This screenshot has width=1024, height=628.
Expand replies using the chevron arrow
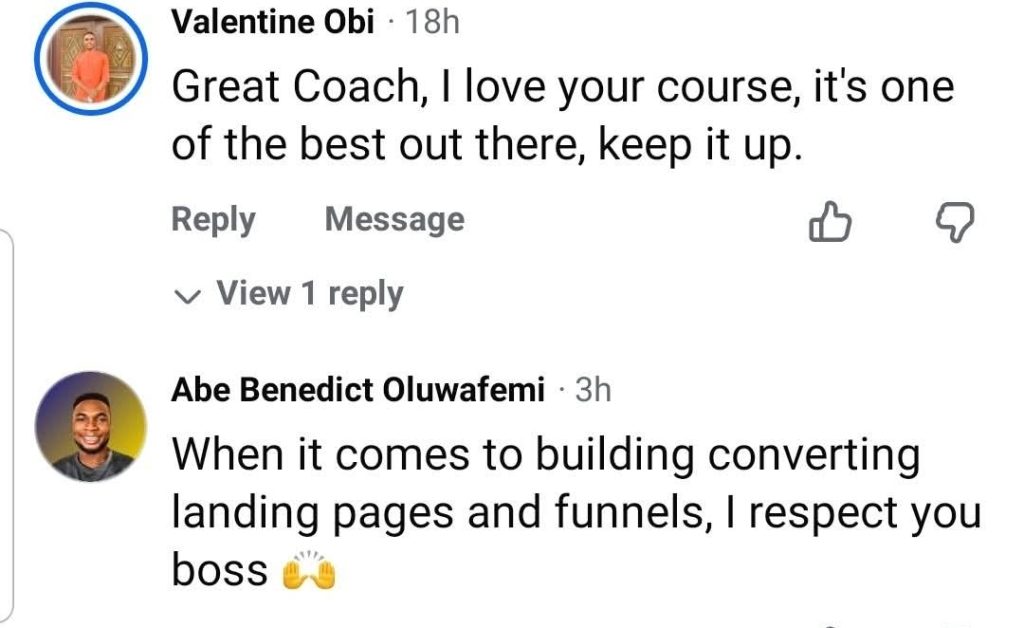tap(187, 296)
